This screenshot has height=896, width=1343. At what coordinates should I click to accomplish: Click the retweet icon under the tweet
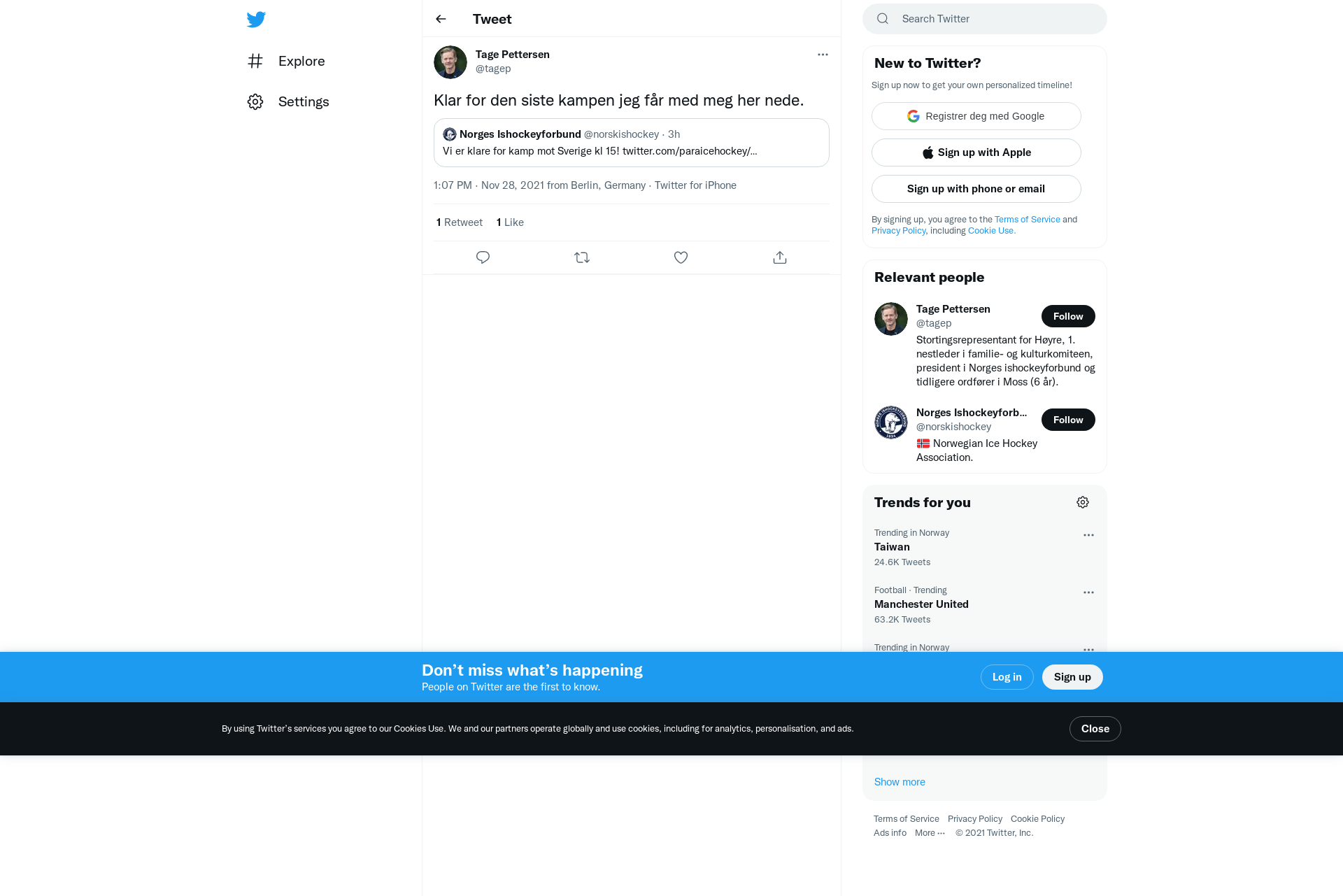582,257
